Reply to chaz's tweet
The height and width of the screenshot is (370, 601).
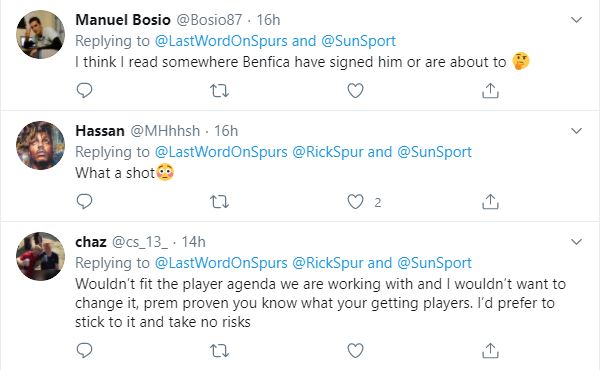pyautogui.click(x=84, y=350)
